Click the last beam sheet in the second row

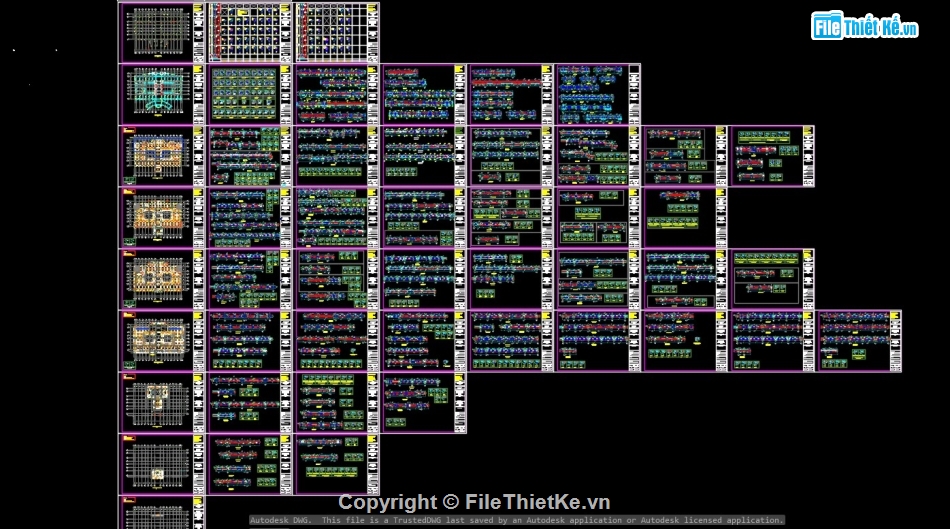(x=597, y=94)
